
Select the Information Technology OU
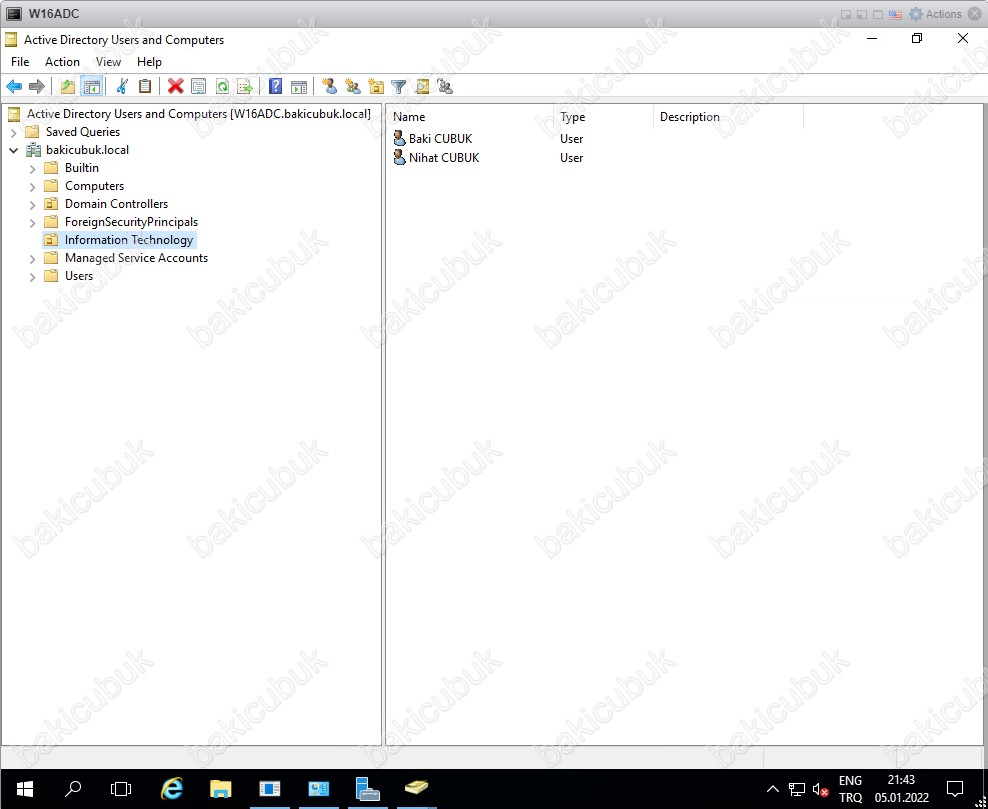pos(129,239)
